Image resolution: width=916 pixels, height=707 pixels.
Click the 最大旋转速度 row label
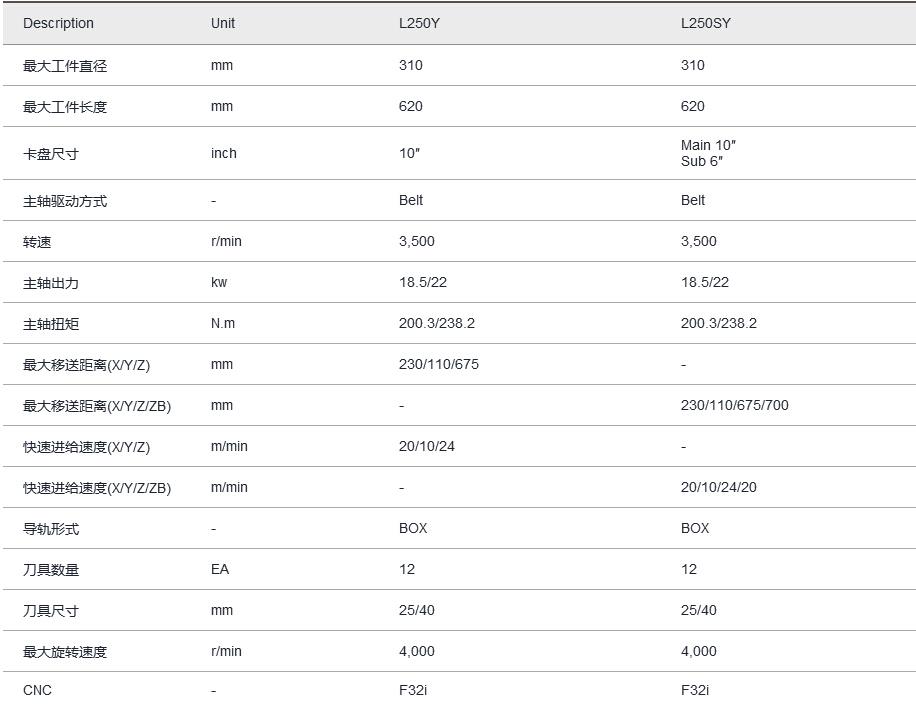click(x=65, y=652)
